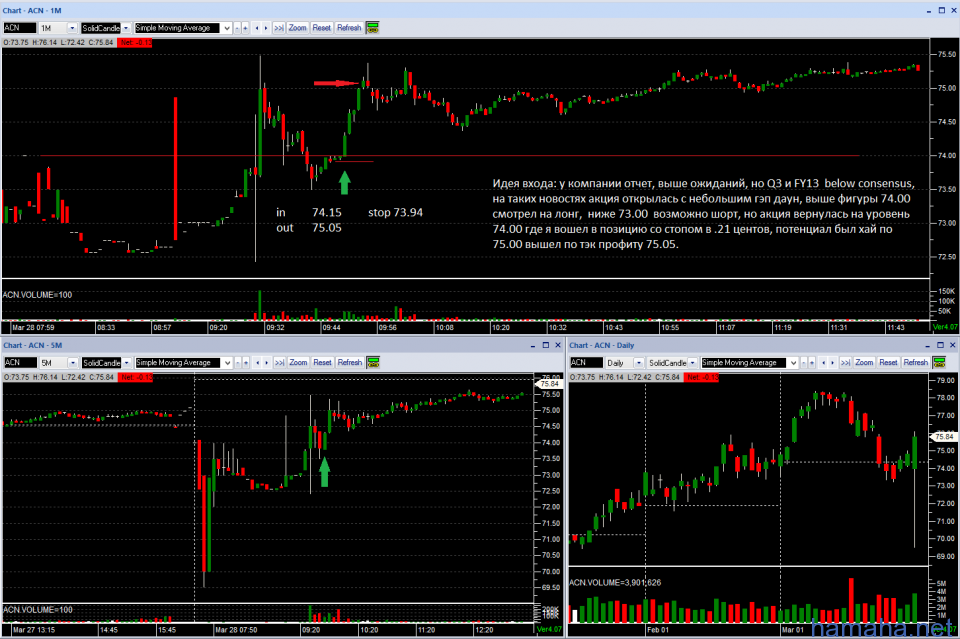The width and height of the screenshot is (960, 639).
Task: Maximize the Chart - ACN - 5M window
Action: 546,345
